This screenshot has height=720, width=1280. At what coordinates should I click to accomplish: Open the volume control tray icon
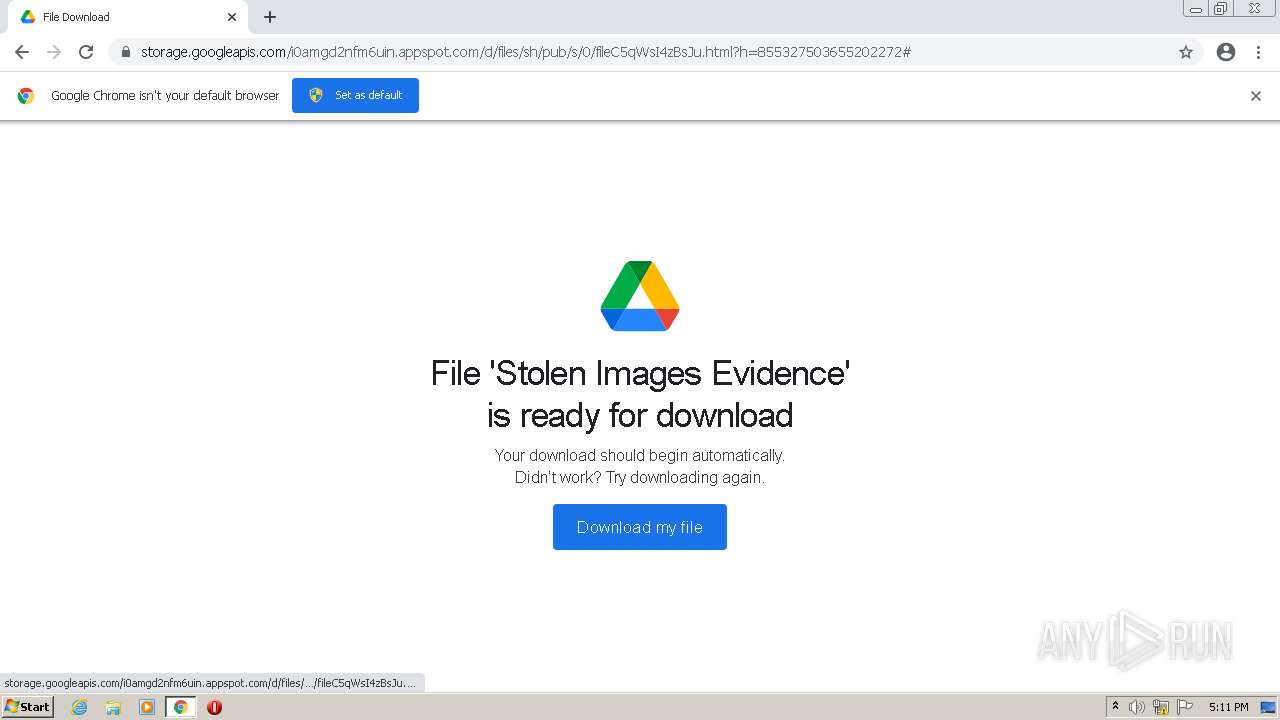click(1137, 707)
